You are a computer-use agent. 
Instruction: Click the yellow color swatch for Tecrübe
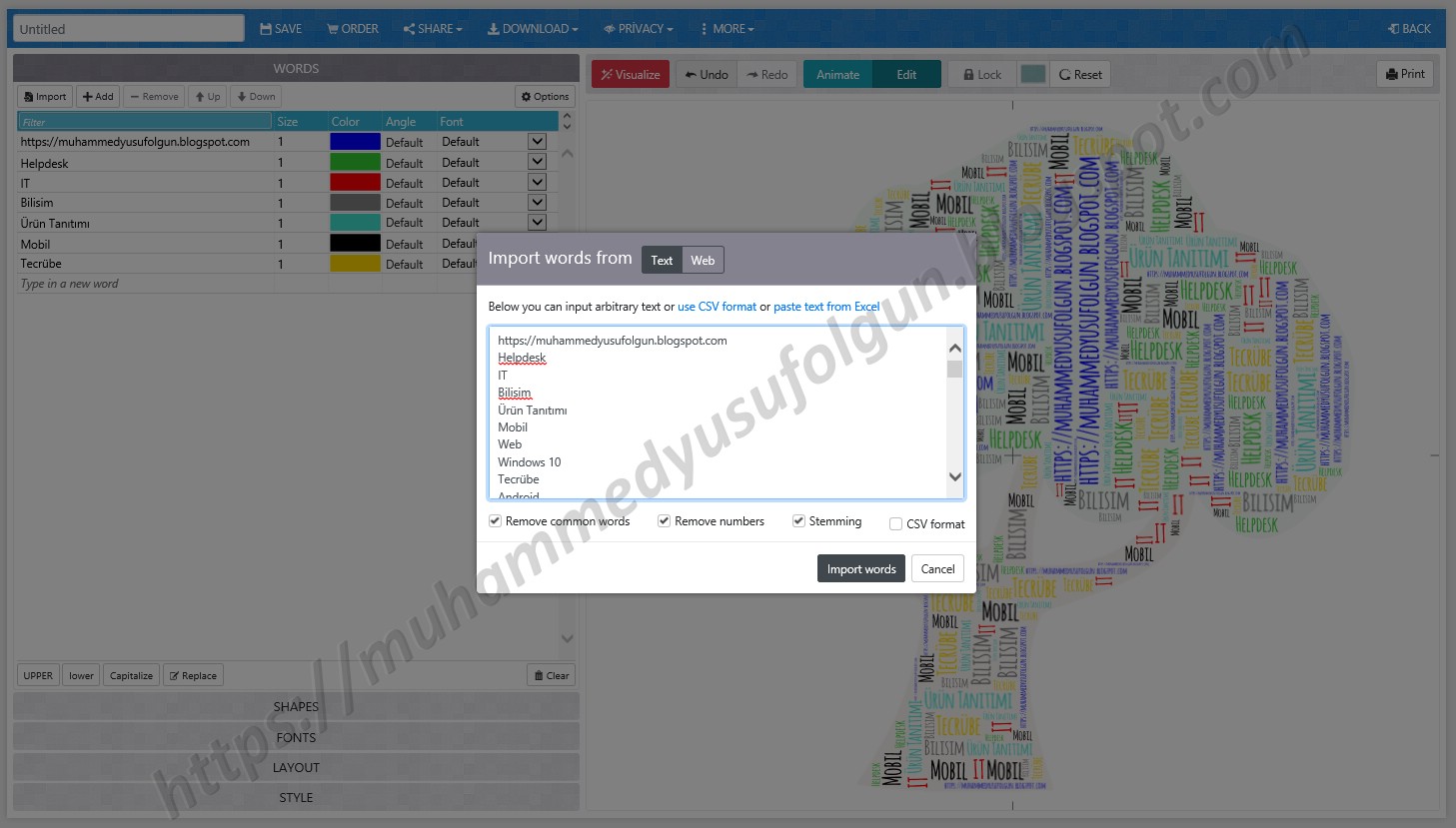355,264
